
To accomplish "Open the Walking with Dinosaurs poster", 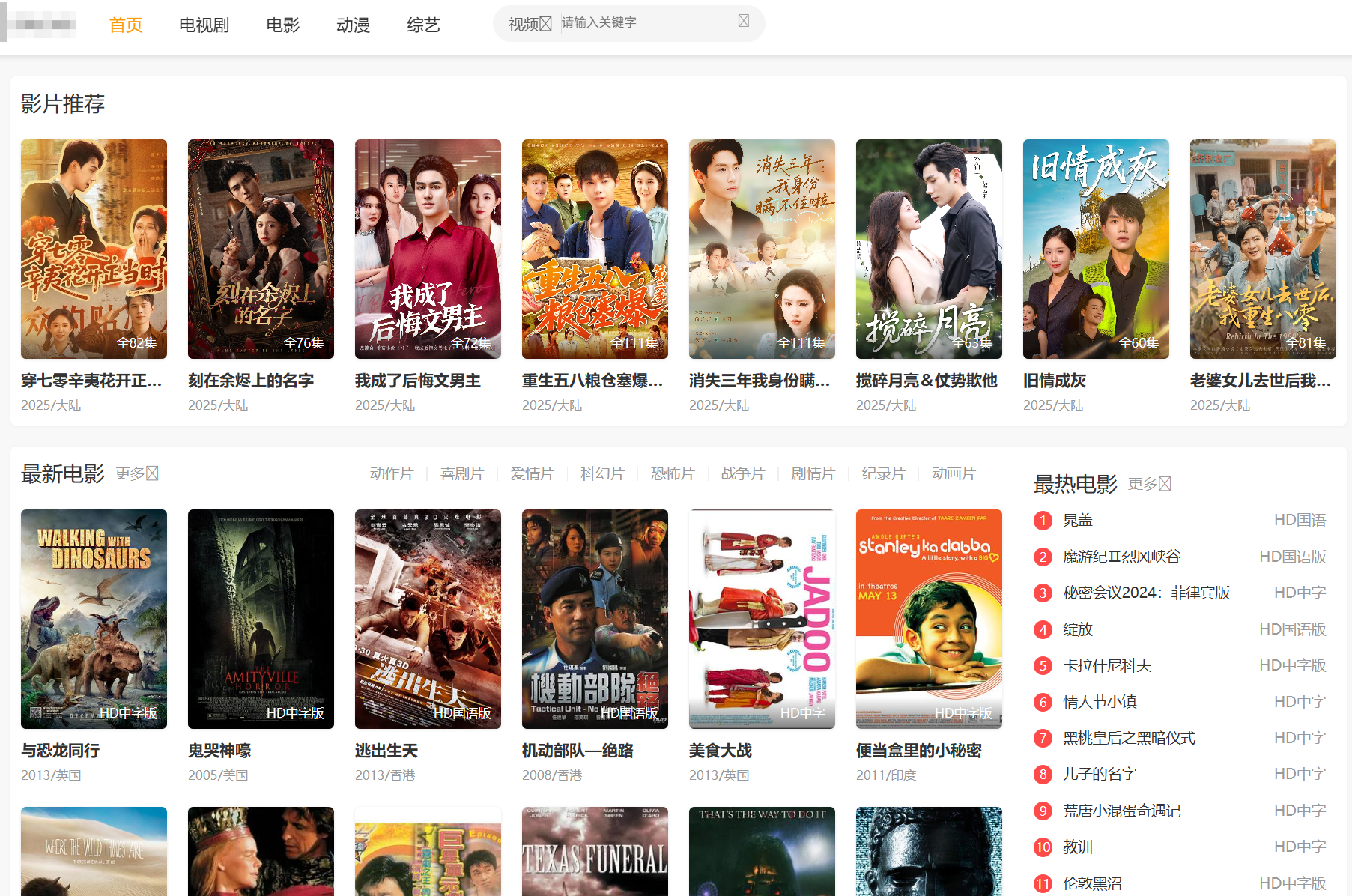I will (94, 619).
